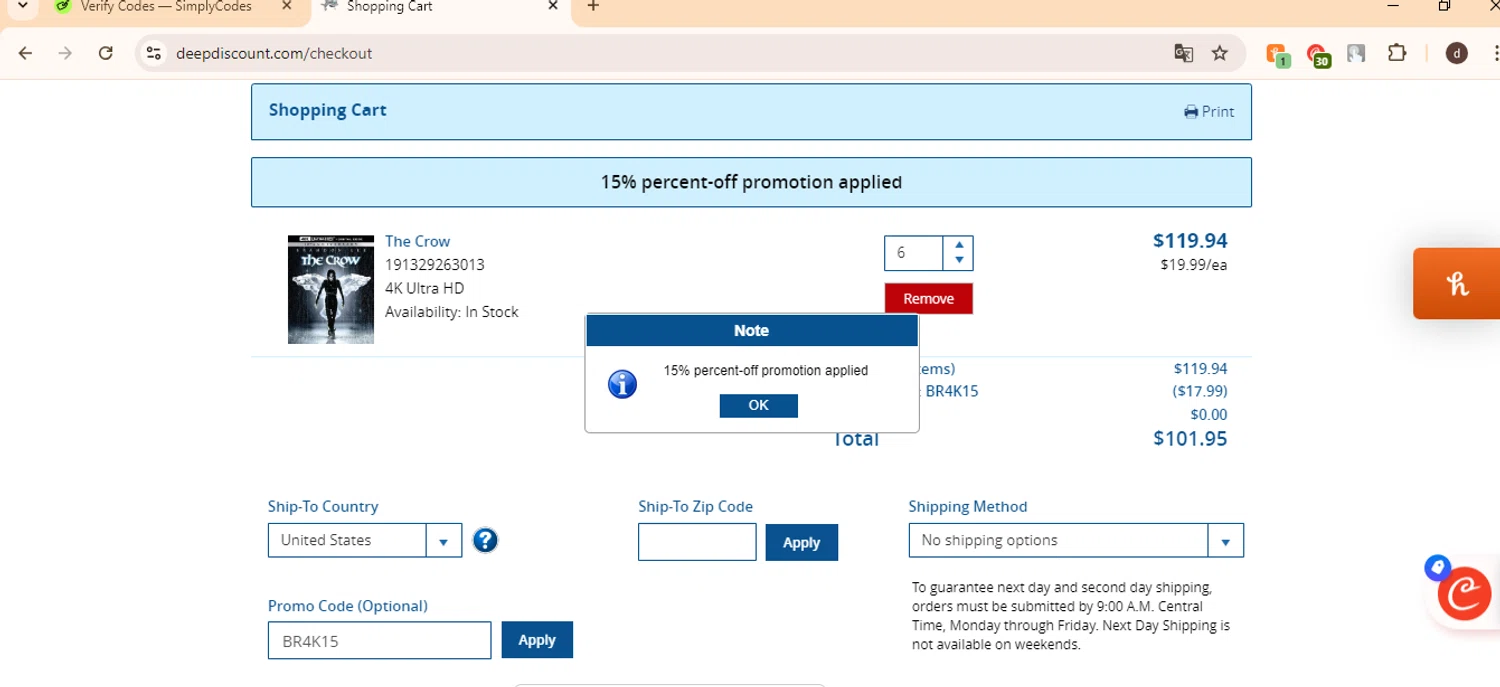1500x687 pixels.
Task: Decrease The Crow quantity with down arrow
Action: click(x=959, y=261)
